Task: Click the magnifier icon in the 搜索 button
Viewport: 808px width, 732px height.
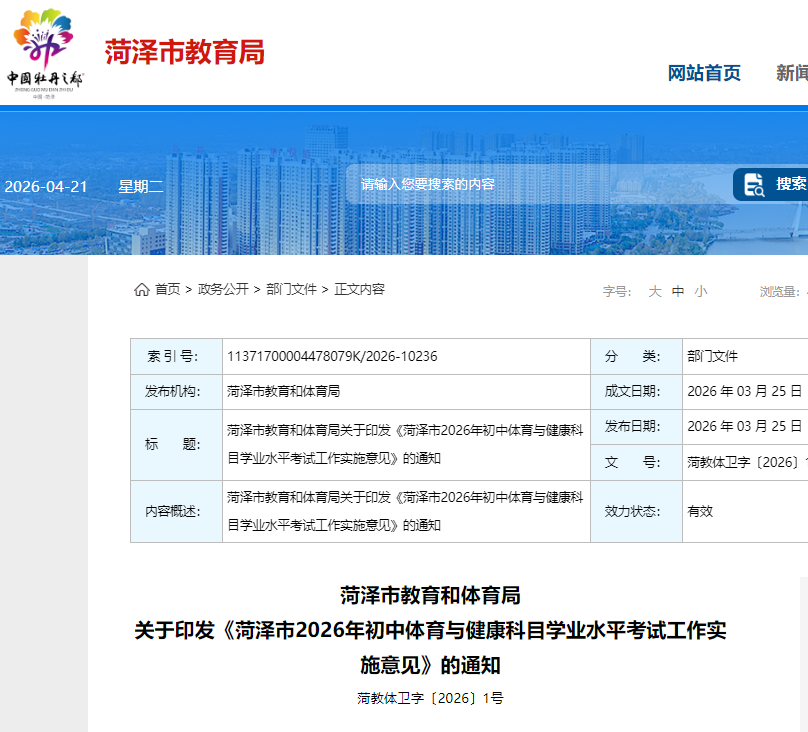Action: (x=754, y=184)
